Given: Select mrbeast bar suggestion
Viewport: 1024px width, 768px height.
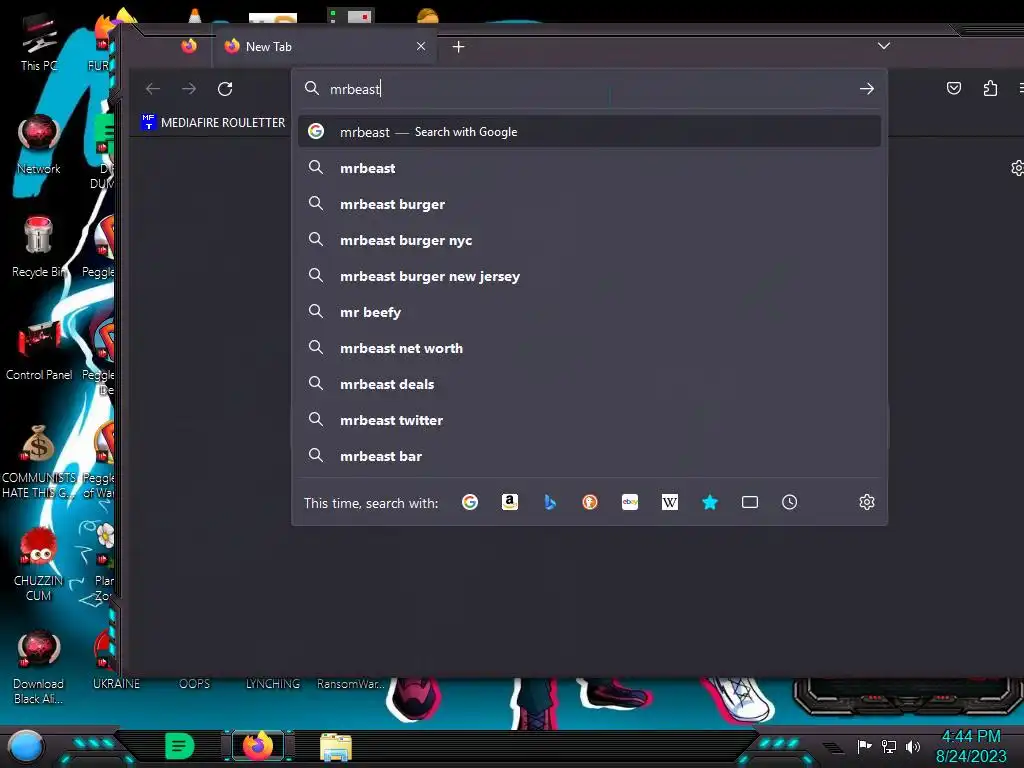Looking at the screenshot, I should [589, 456].
